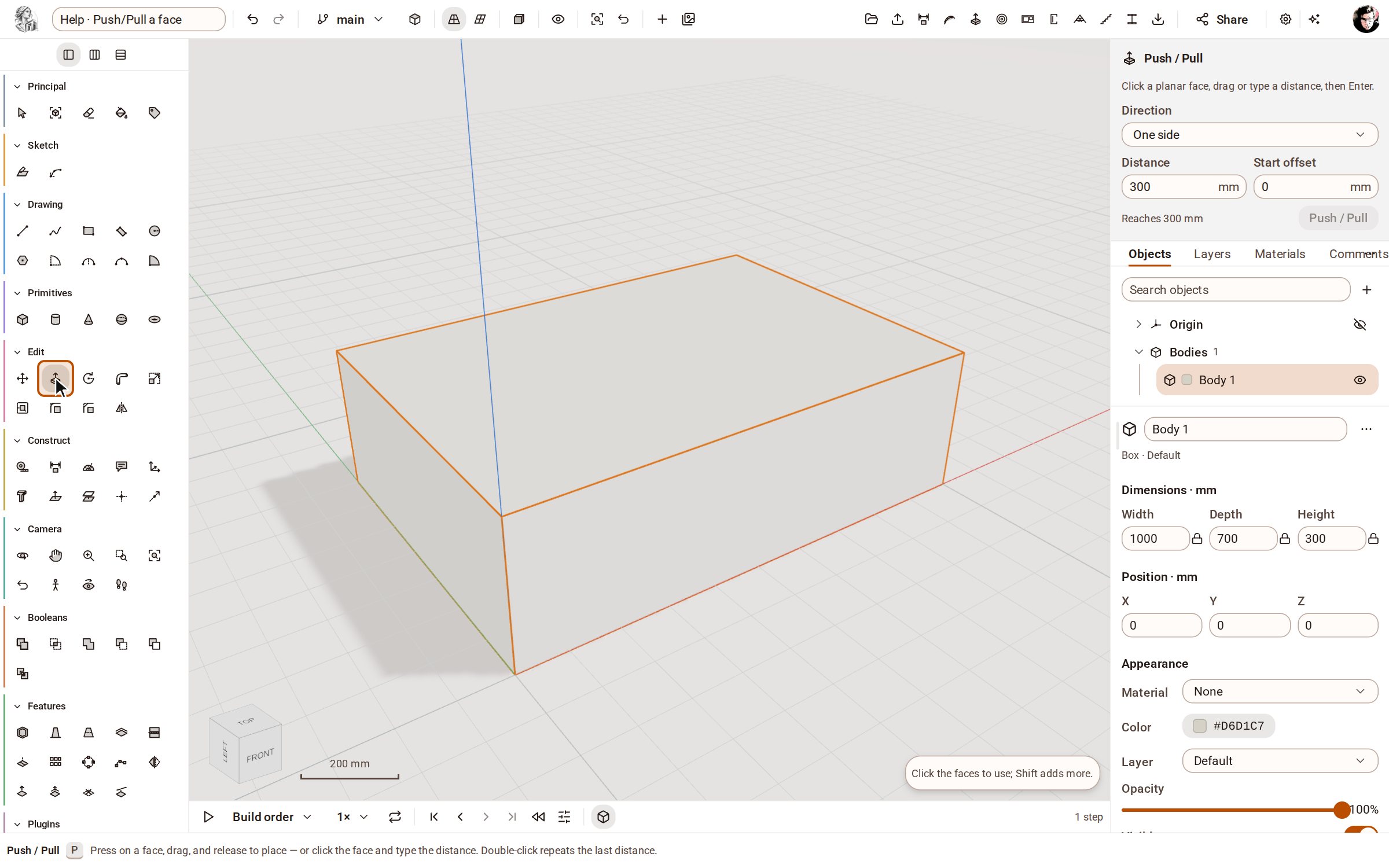Open the Comments tab
Screen dimensions: 1389x868
tap(1358, 254)
